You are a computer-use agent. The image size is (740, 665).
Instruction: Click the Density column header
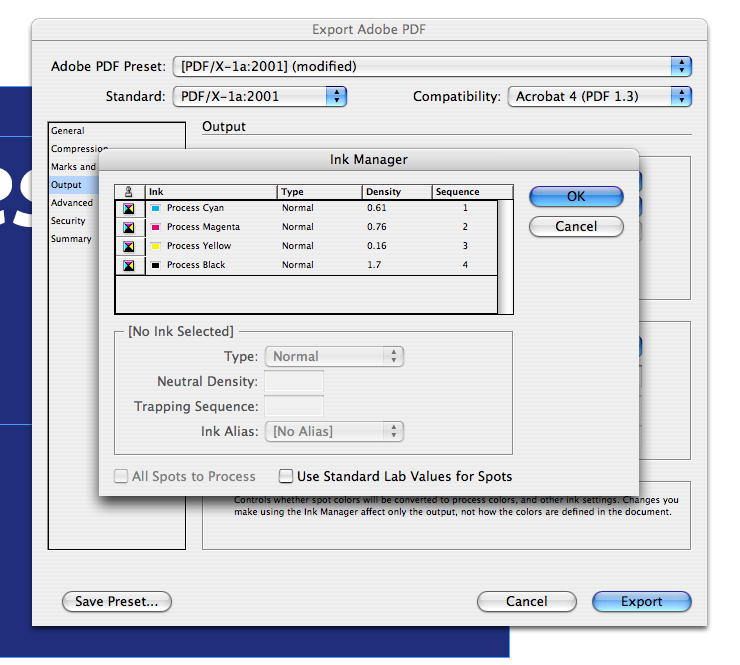(397, 192)
